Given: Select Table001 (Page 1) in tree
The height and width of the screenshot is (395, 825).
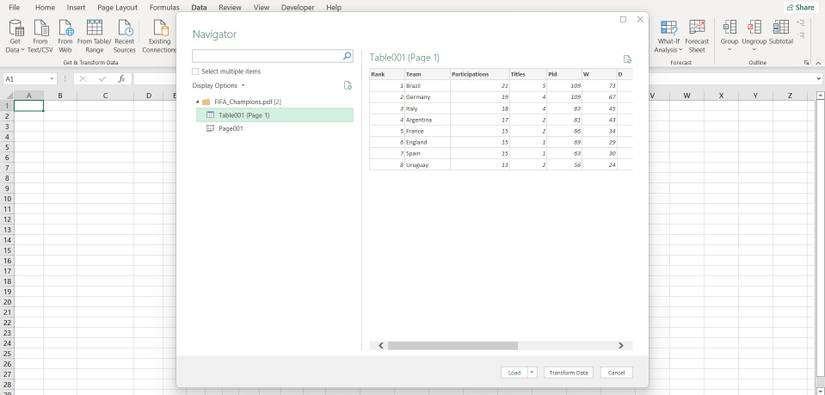Looking at the screenshot, I should (275, 115).
